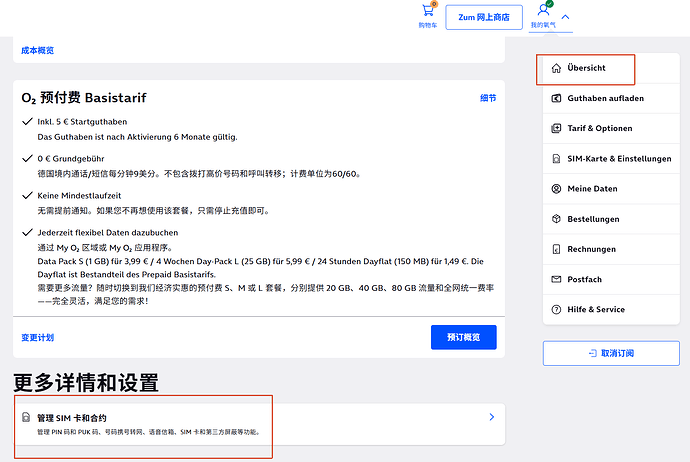This screenshot has height=462, width=690.
Task: Open the 细节 link for Basistarif
Action: pyautogui.click(x=488, y=98)
